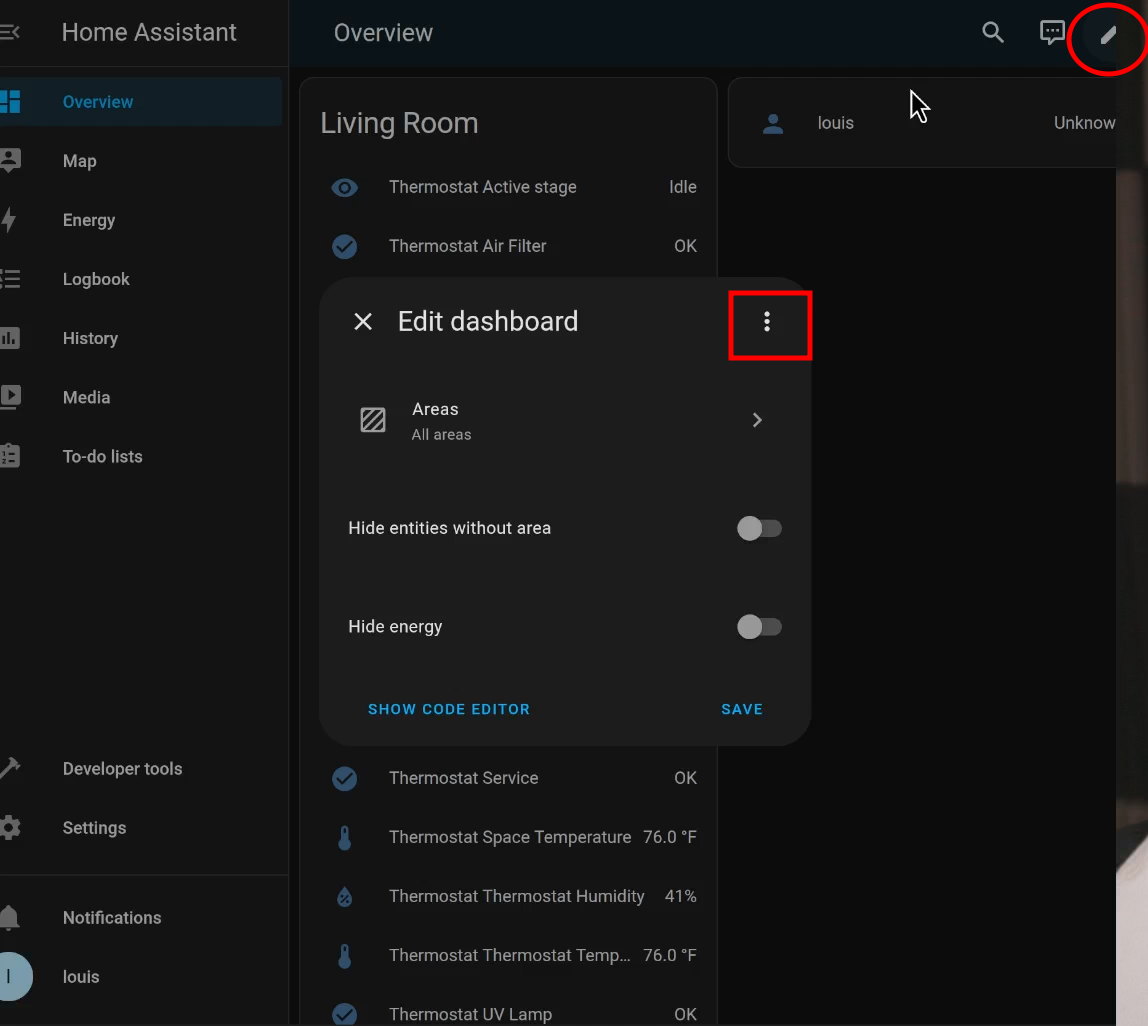Open the Overview sidebar item

coord(141,102)
